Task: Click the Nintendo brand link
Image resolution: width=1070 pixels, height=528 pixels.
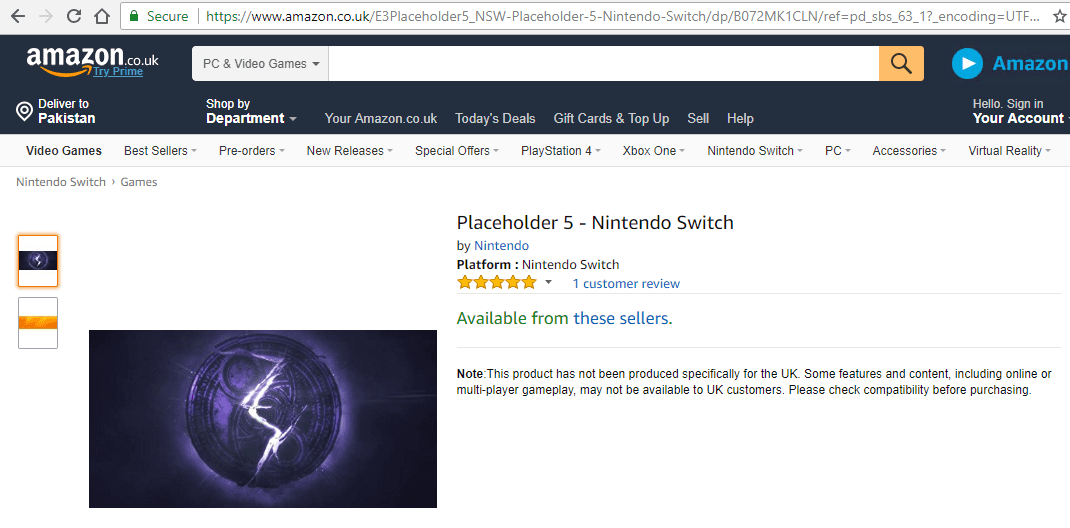Action: tap(501, 246)
